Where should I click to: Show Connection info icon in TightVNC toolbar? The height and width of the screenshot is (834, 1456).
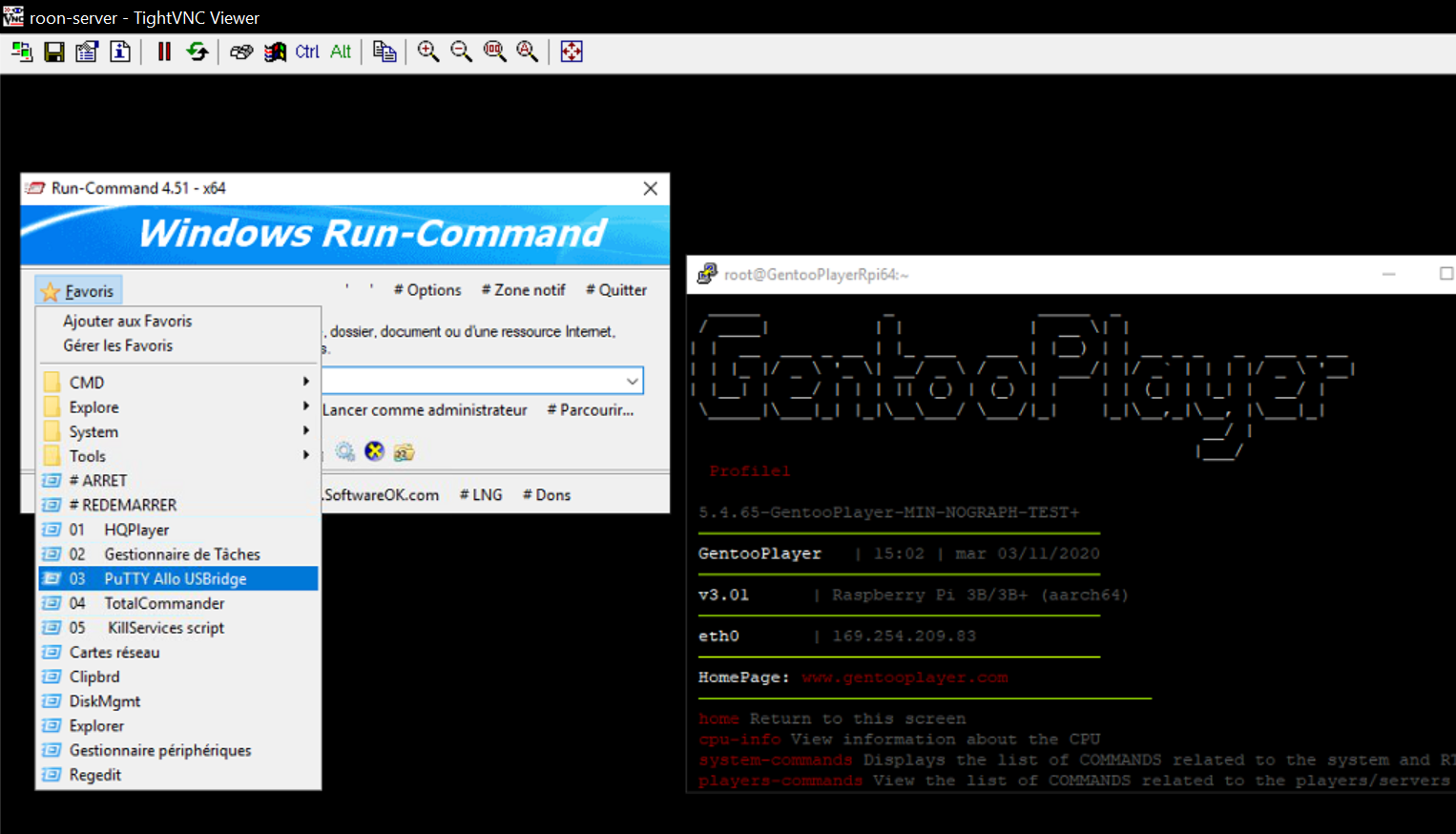pyautogui.click(x=120, y=52)
